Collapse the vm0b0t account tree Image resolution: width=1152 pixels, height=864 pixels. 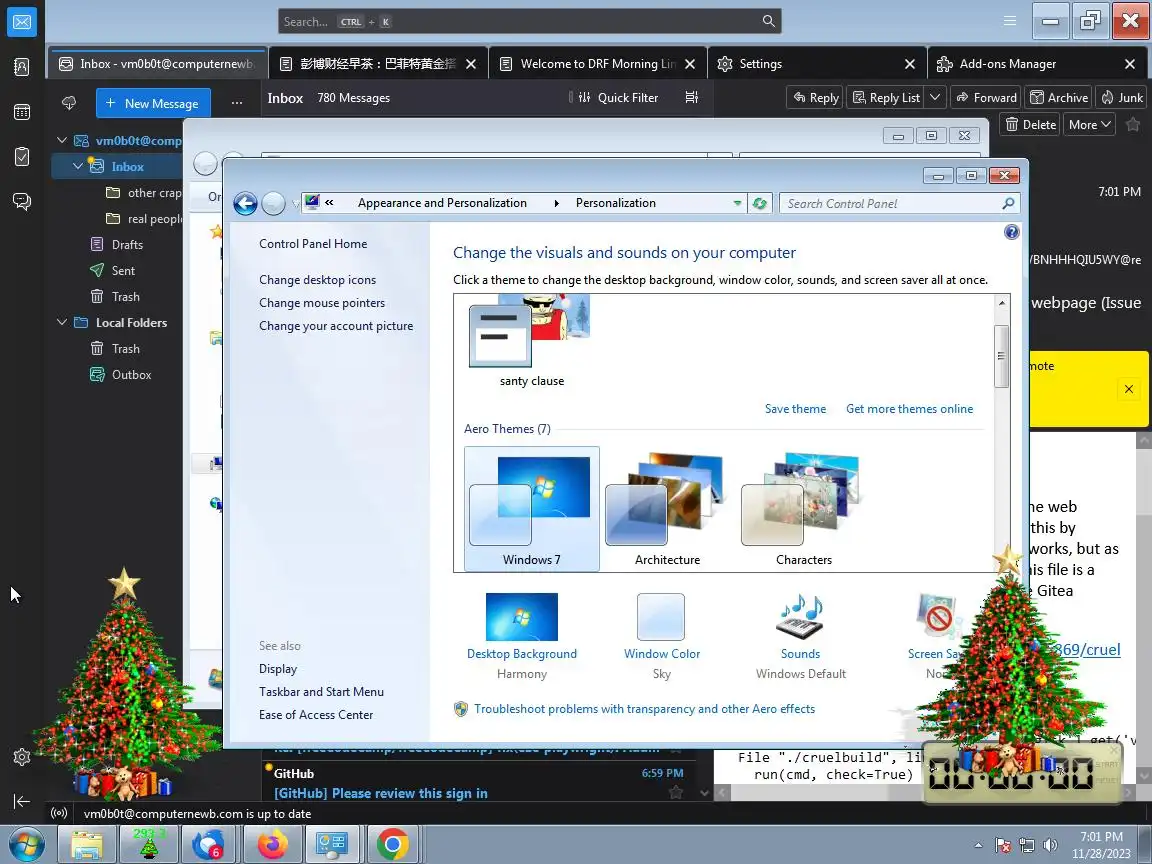point(62,140)
